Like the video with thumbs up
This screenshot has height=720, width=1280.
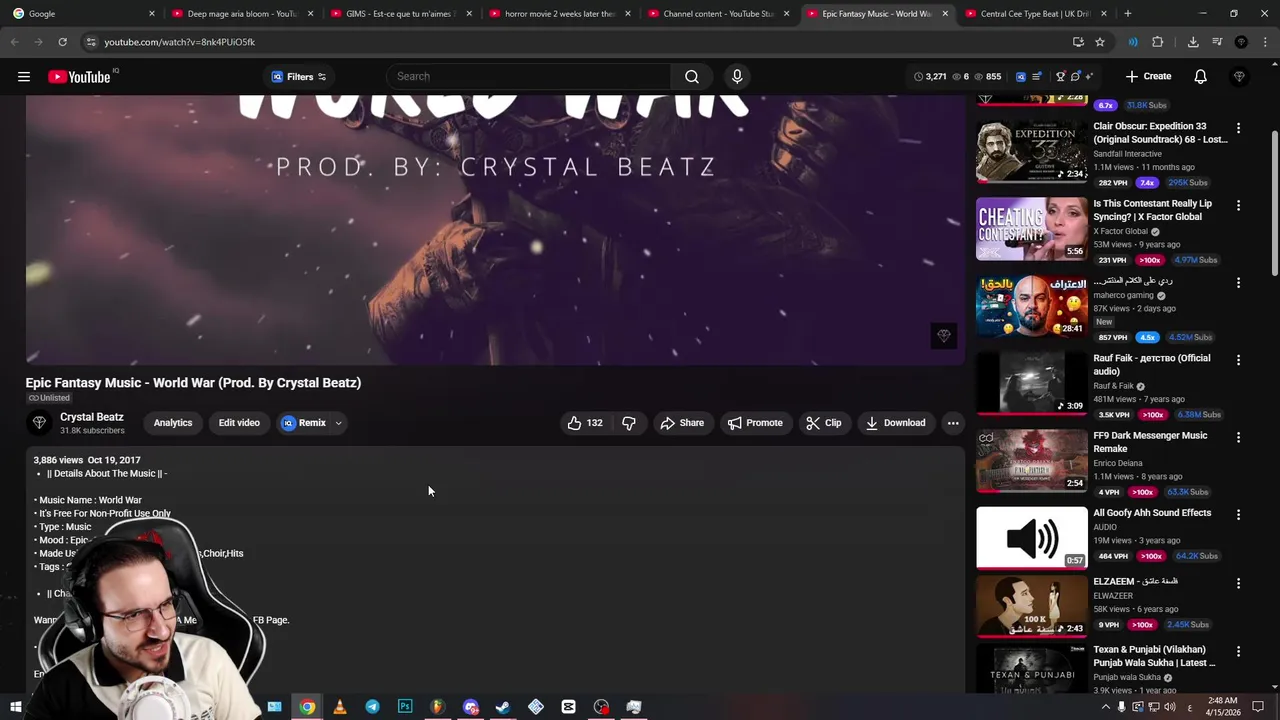coord(586,423)
